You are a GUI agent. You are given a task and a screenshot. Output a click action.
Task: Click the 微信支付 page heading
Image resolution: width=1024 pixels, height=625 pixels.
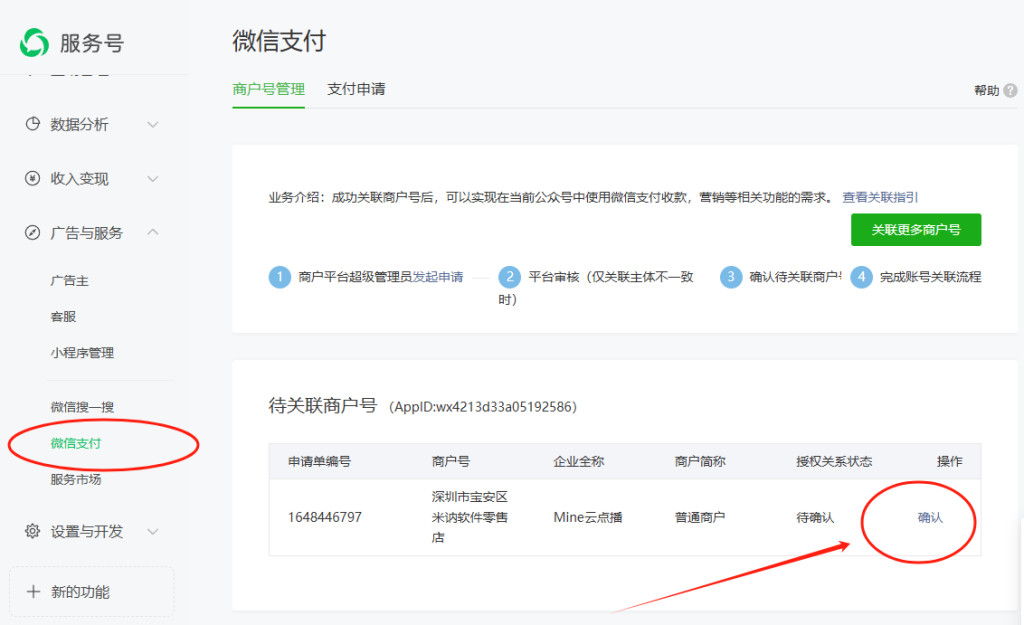(x=279, y=41)
